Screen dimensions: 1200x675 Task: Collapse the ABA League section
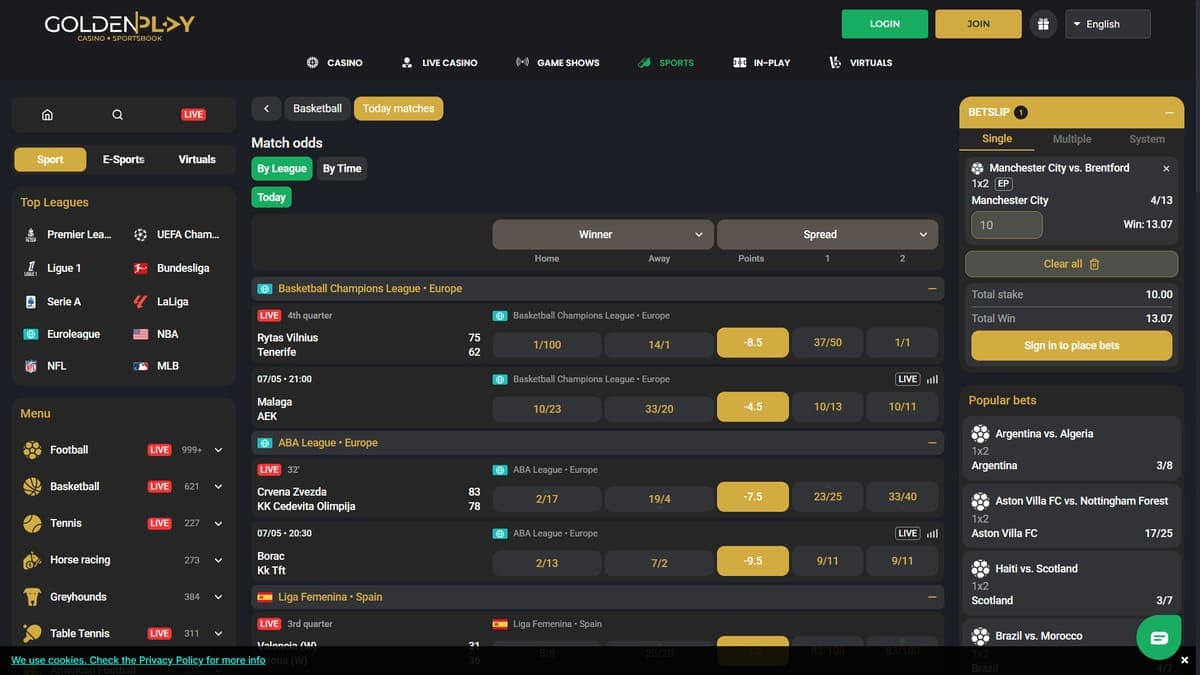932,442
